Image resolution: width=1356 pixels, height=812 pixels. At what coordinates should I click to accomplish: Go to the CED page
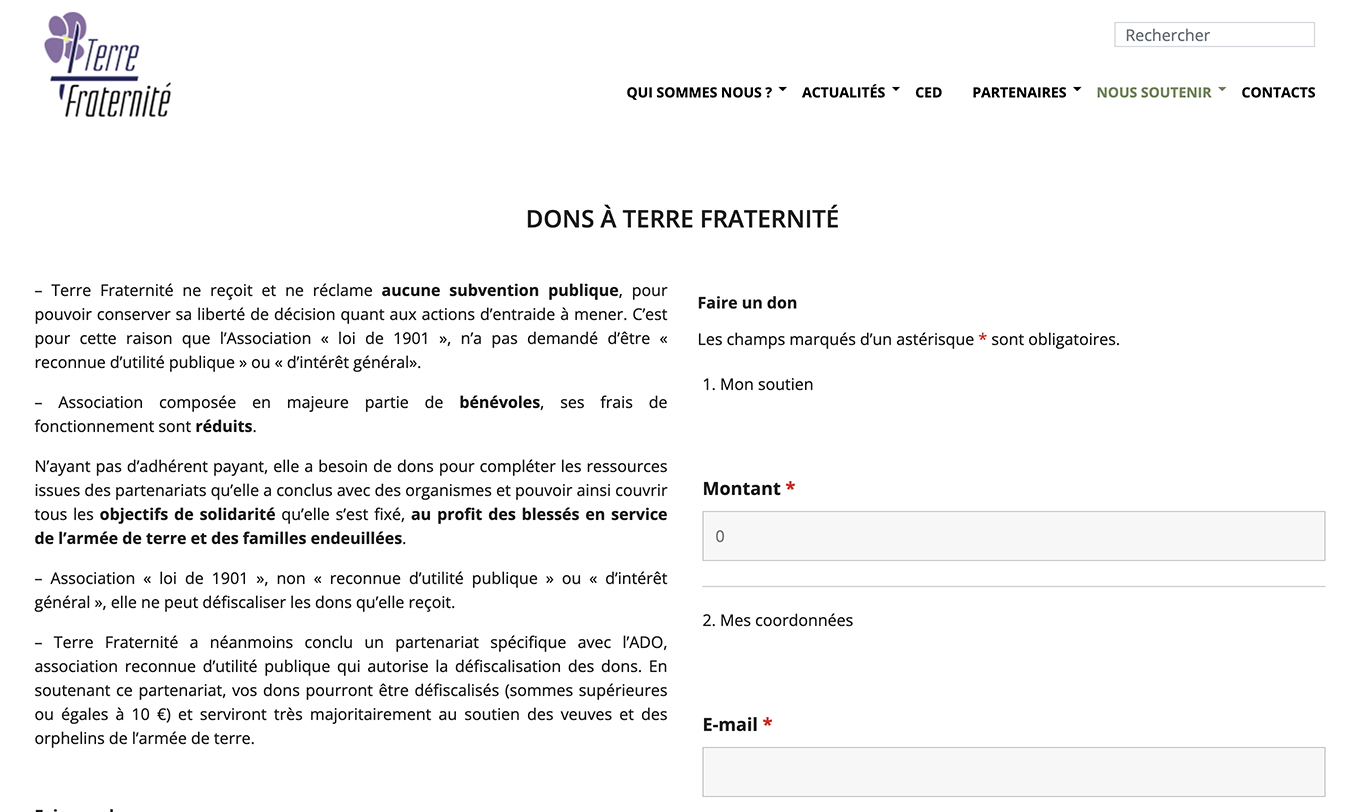coord(928,92)
